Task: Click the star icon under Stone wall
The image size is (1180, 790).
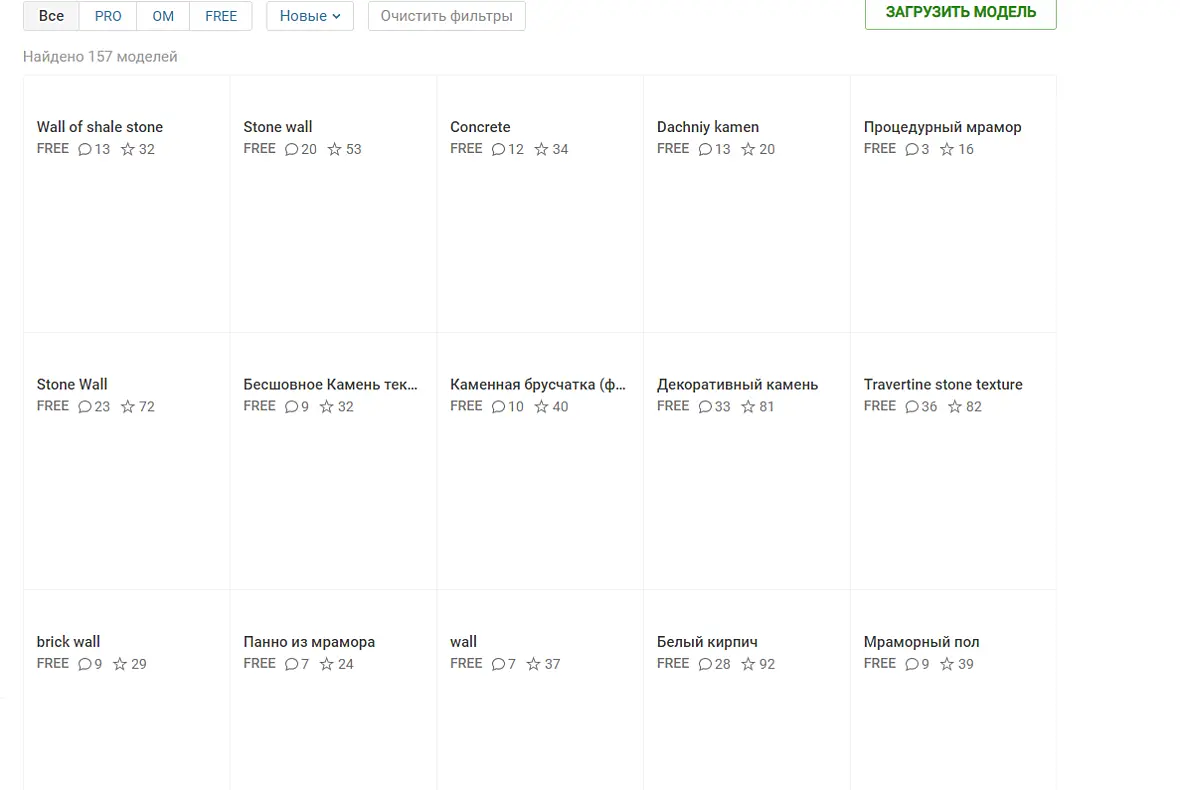Action: click(334, 149)
